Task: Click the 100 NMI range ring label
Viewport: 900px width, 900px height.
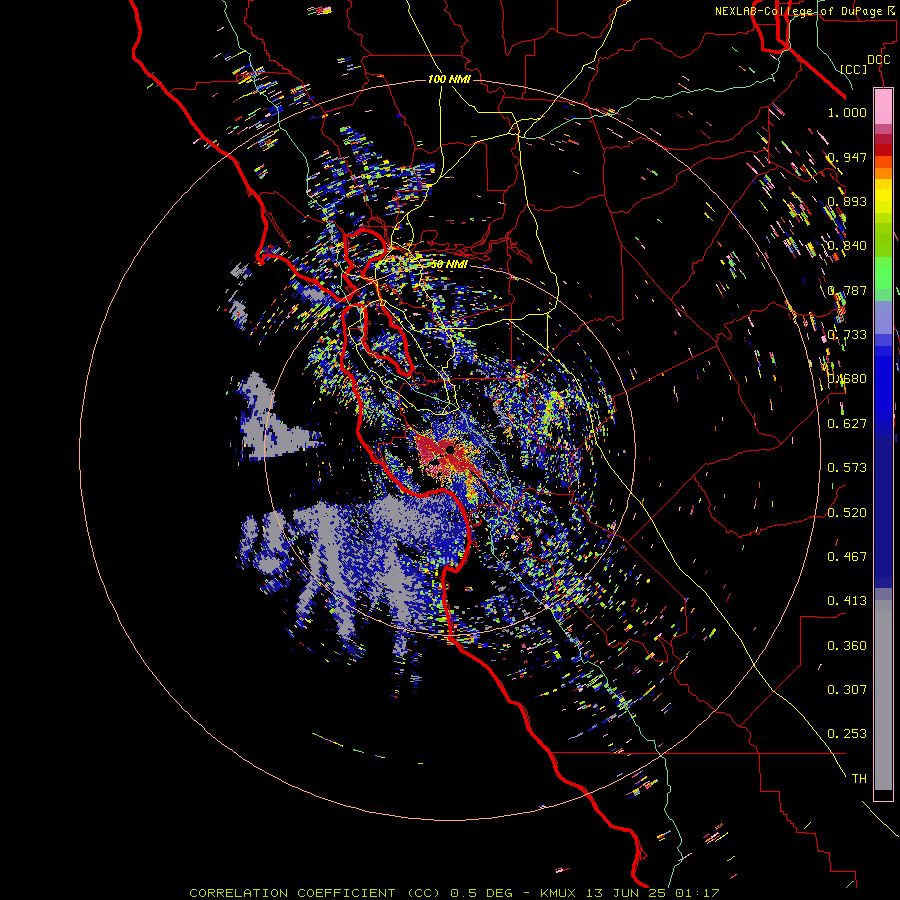Action: point(449,79)
